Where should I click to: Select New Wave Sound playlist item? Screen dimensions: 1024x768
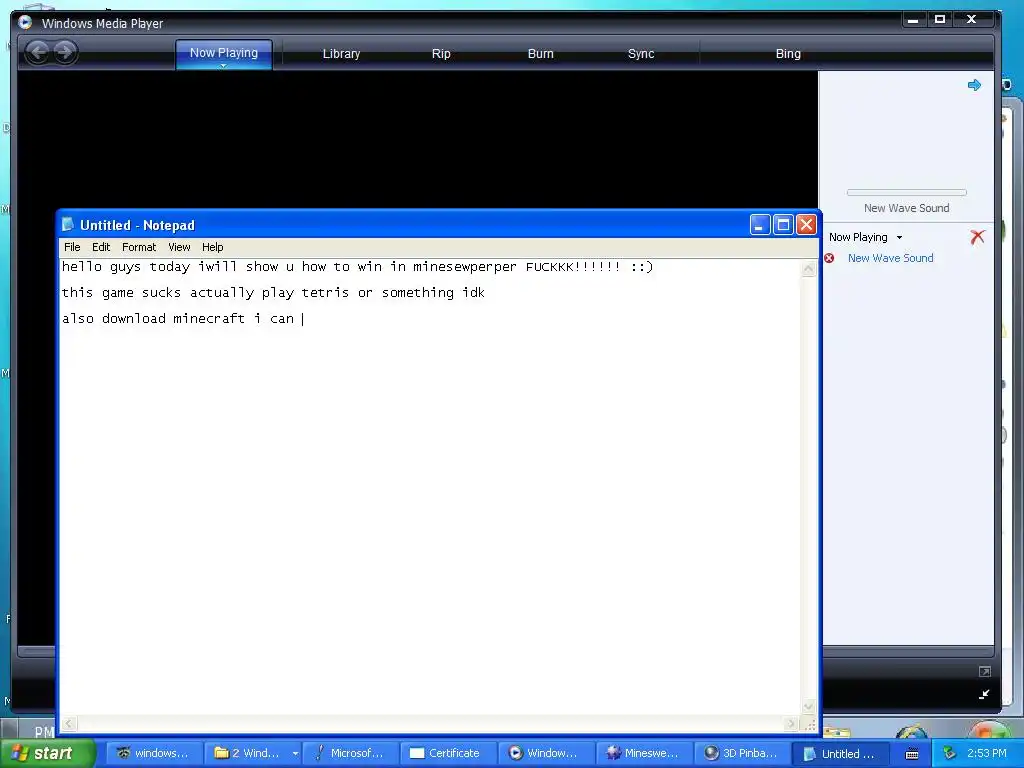point(890,258)
